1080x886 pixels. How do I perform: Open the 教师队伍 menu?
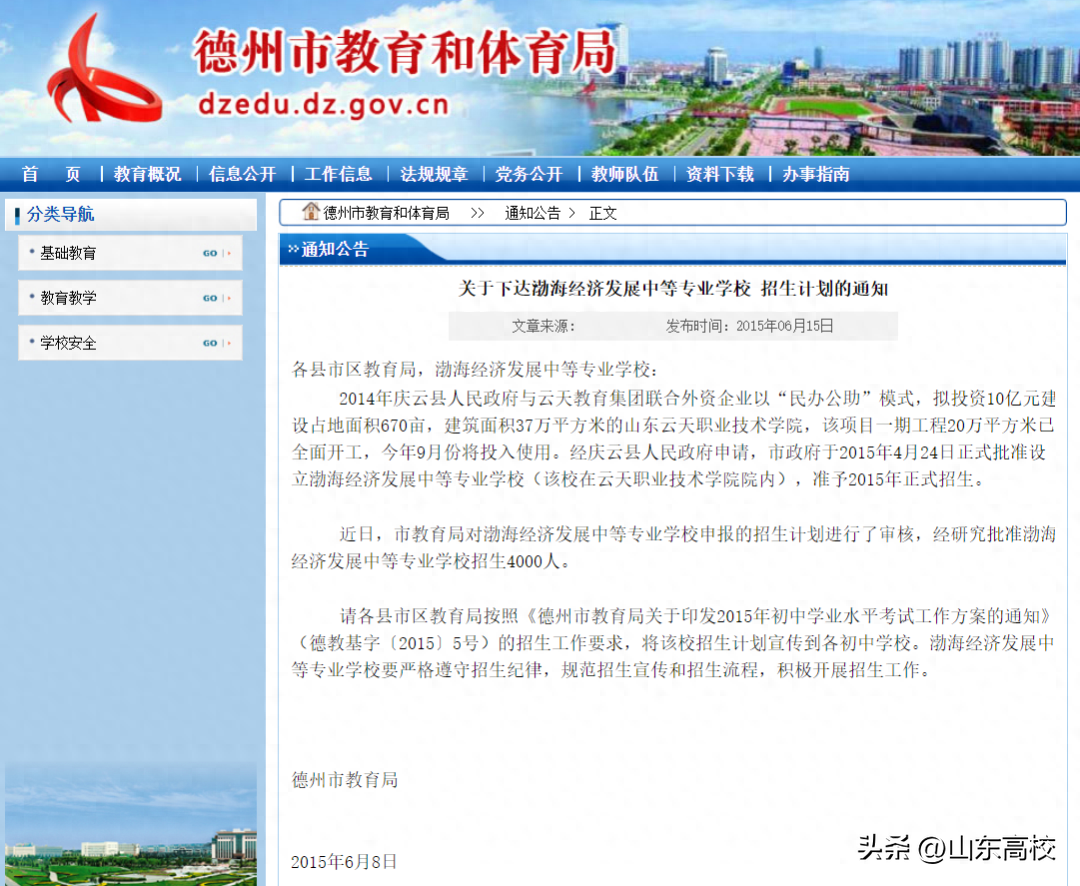(x=625, y=174)
